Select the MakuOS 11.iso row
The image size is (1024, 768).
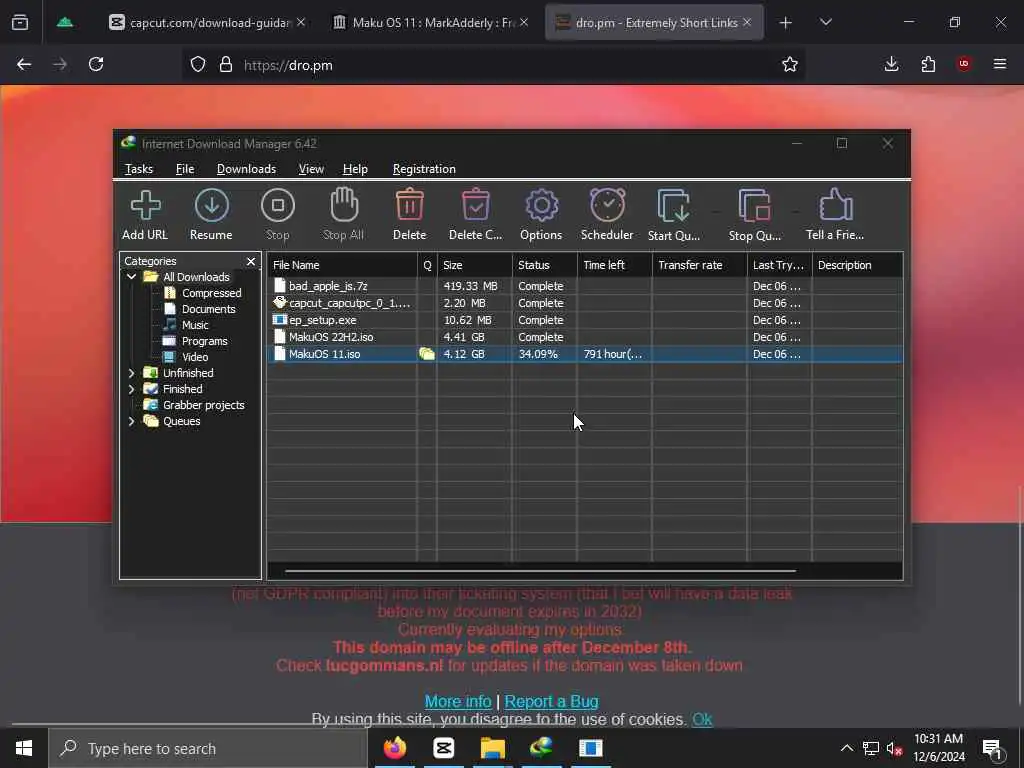click(584, 354)
